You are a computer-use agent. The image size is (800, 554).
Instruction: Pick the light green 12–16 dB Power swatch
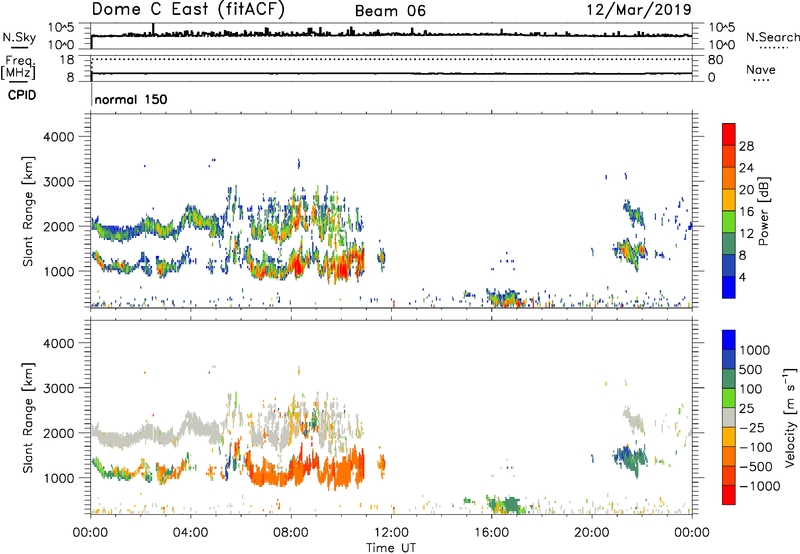[x=729, y=222]
